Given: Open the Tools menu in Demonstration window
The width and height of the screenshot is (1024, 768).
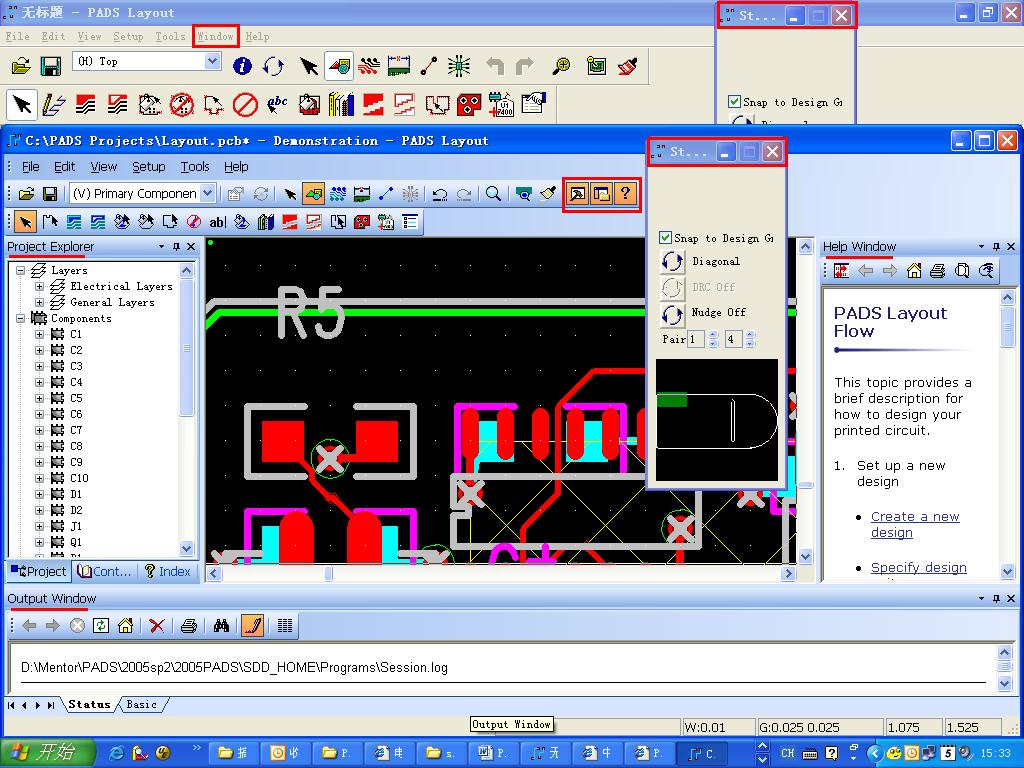Looking at the screenshot, I should point(195,167).
